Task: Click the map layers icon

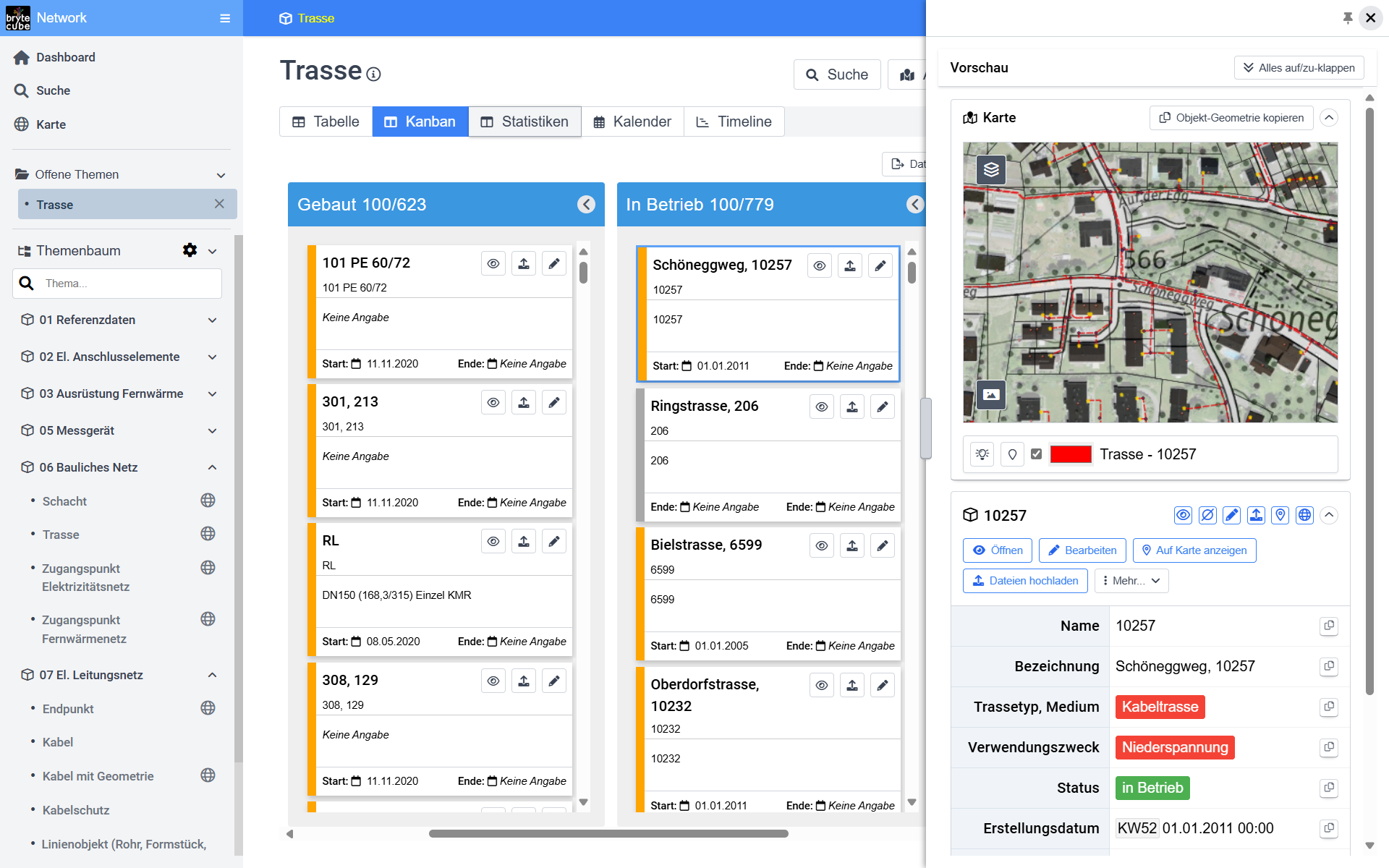Action: tap(991, 169)
